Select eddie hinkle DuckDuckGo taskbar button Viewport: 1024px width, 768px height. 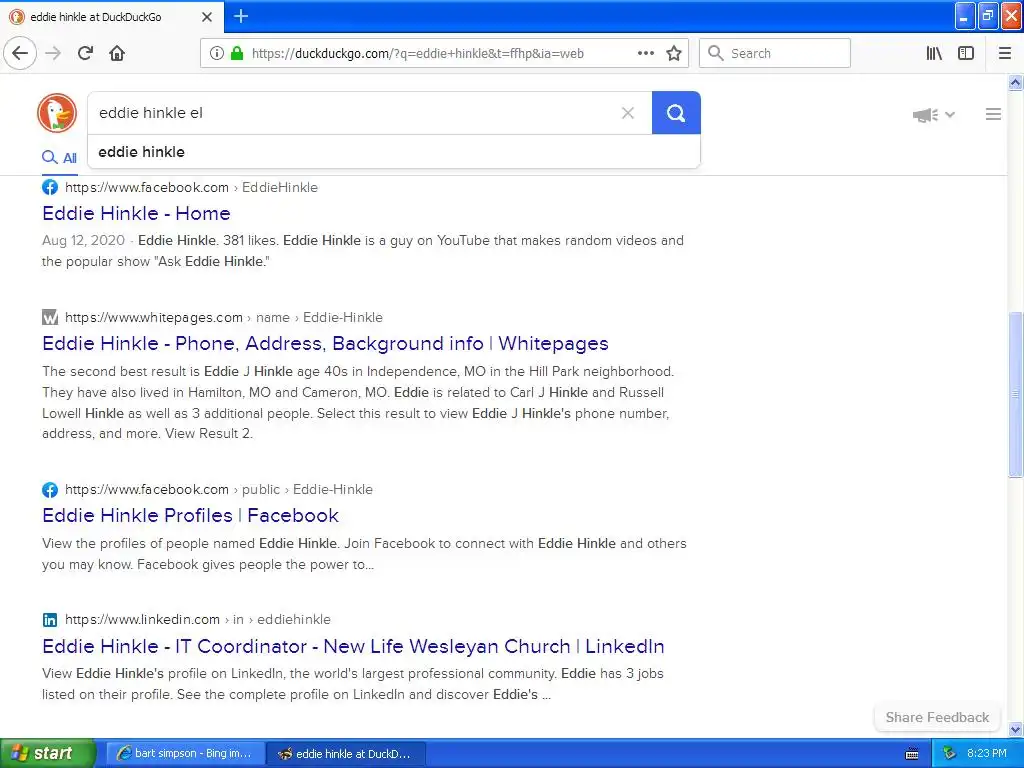347,753
